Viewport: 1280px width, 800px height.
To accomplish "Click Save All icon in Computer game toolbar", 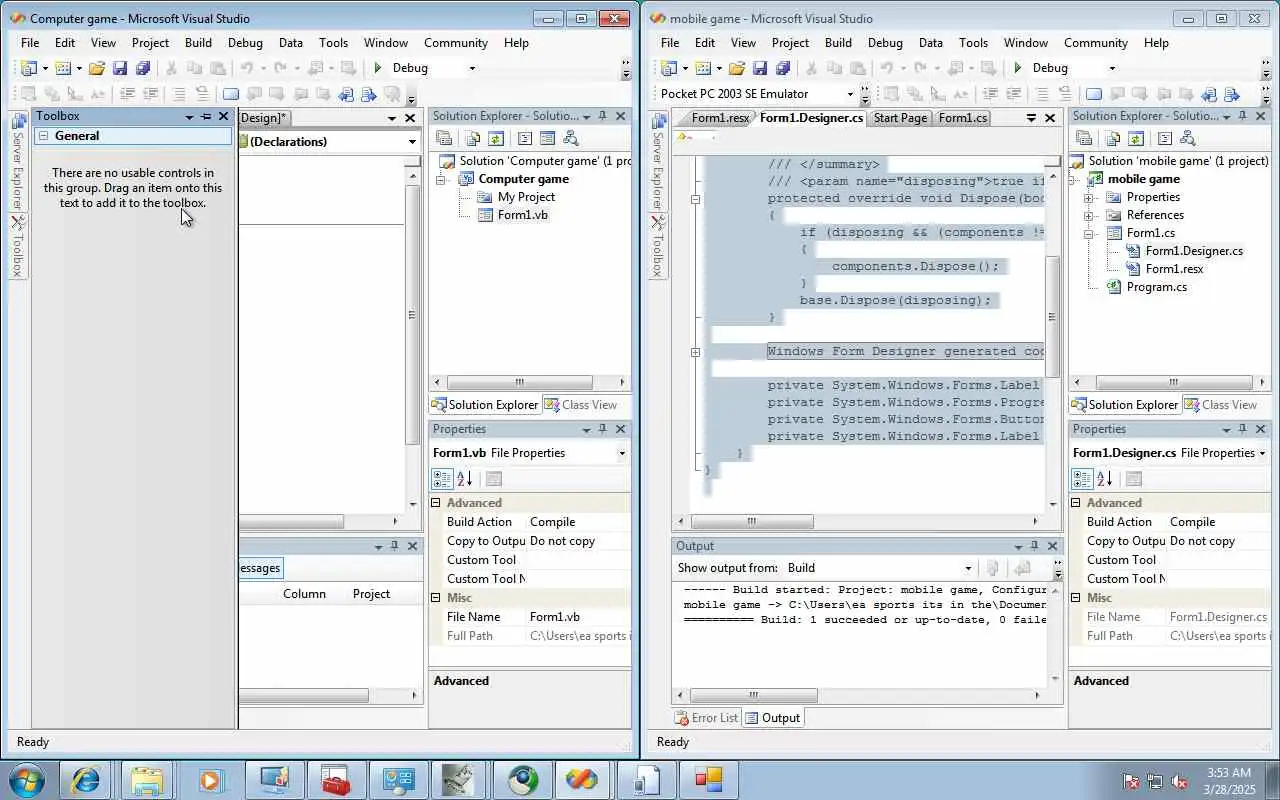I will (142, 68).
